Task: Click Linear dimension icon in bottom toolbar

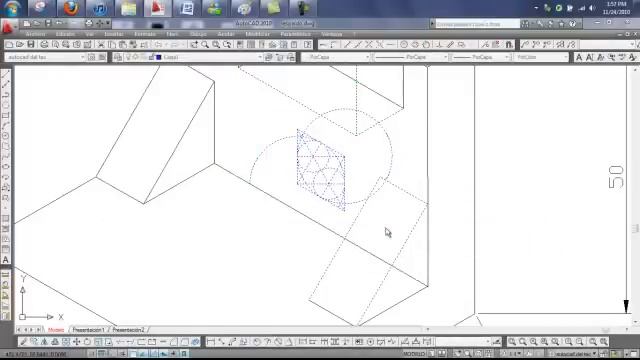Action: click(x=211, y=342)
